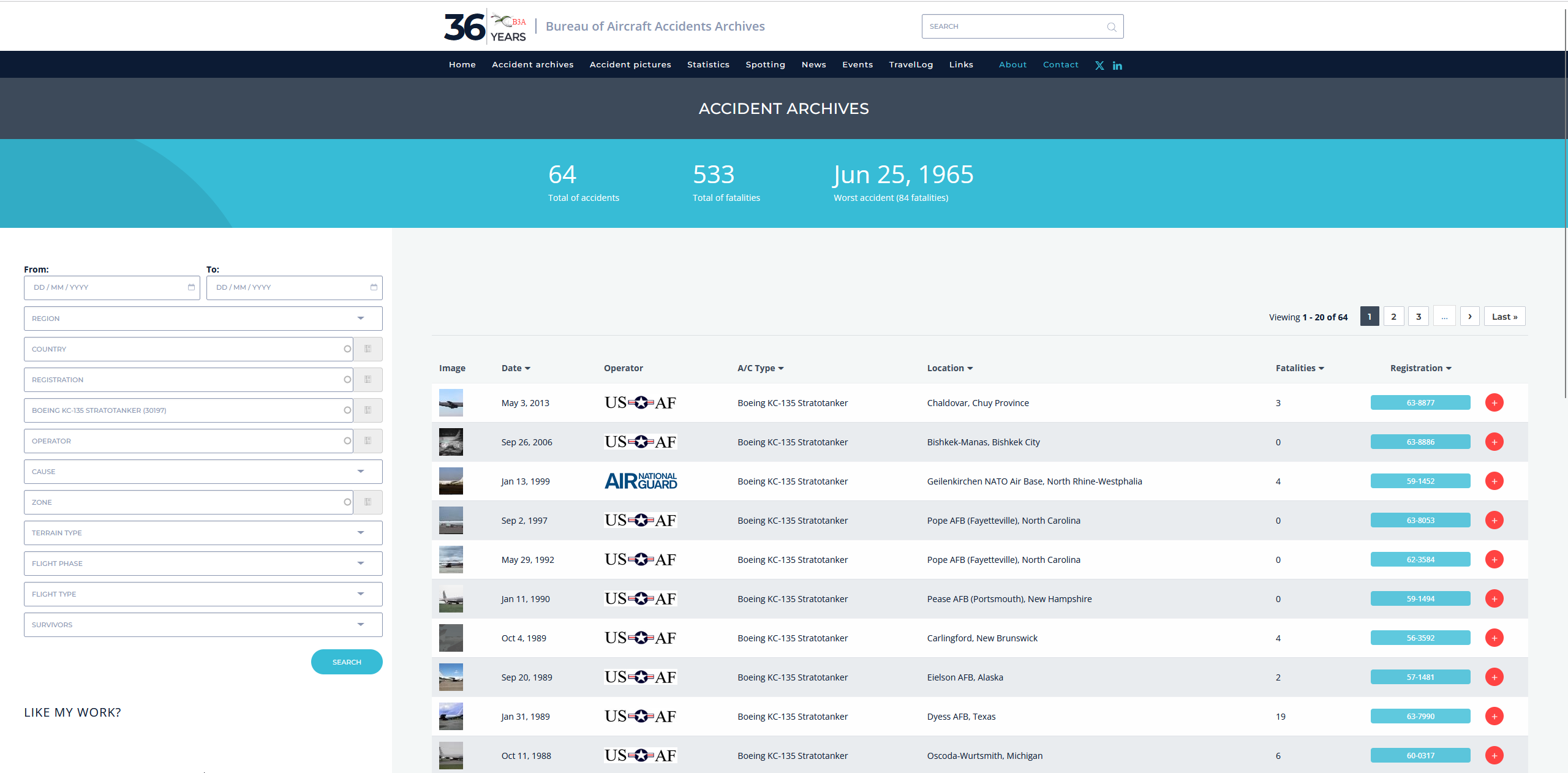Expand details for the Dyess AFB accident
This screenshot has width=1568, height=773.
click(x=1494, y=716)
